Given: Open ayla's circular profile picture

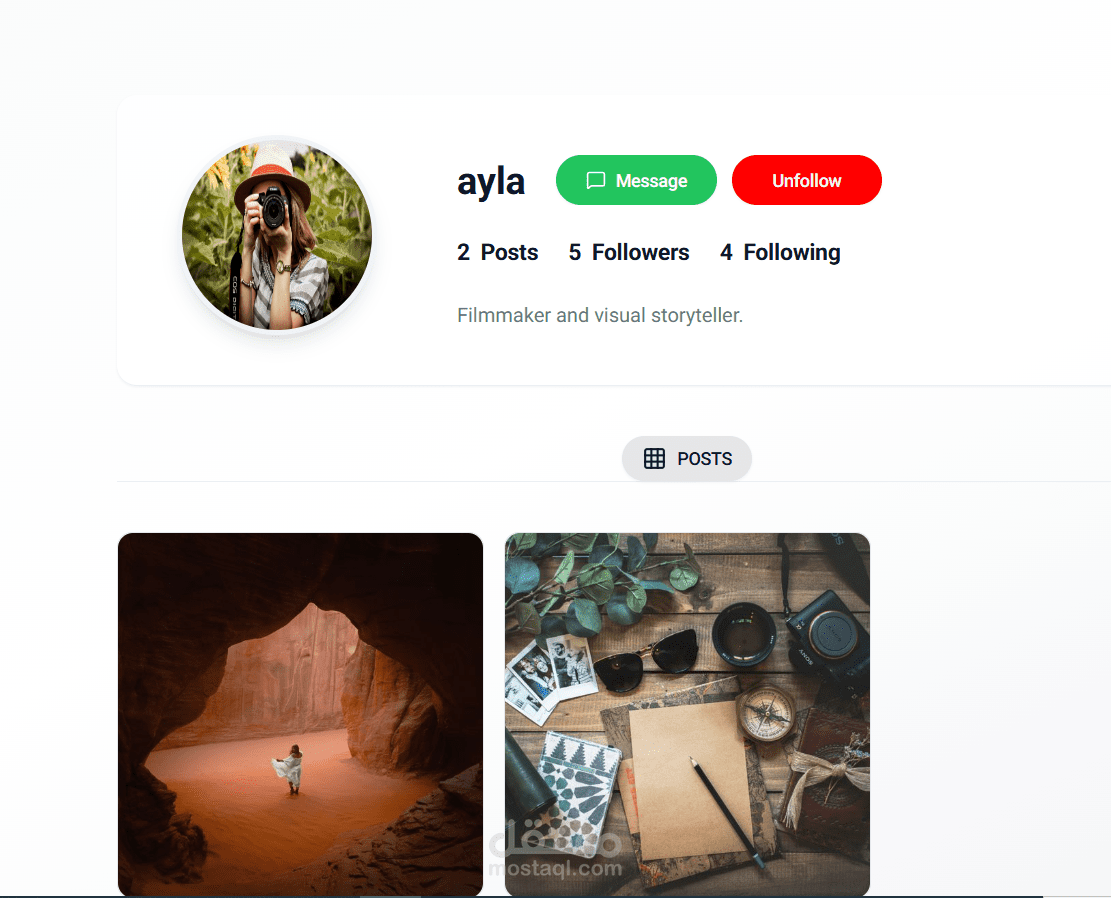Looking at the screenshot, I should 277,236.
